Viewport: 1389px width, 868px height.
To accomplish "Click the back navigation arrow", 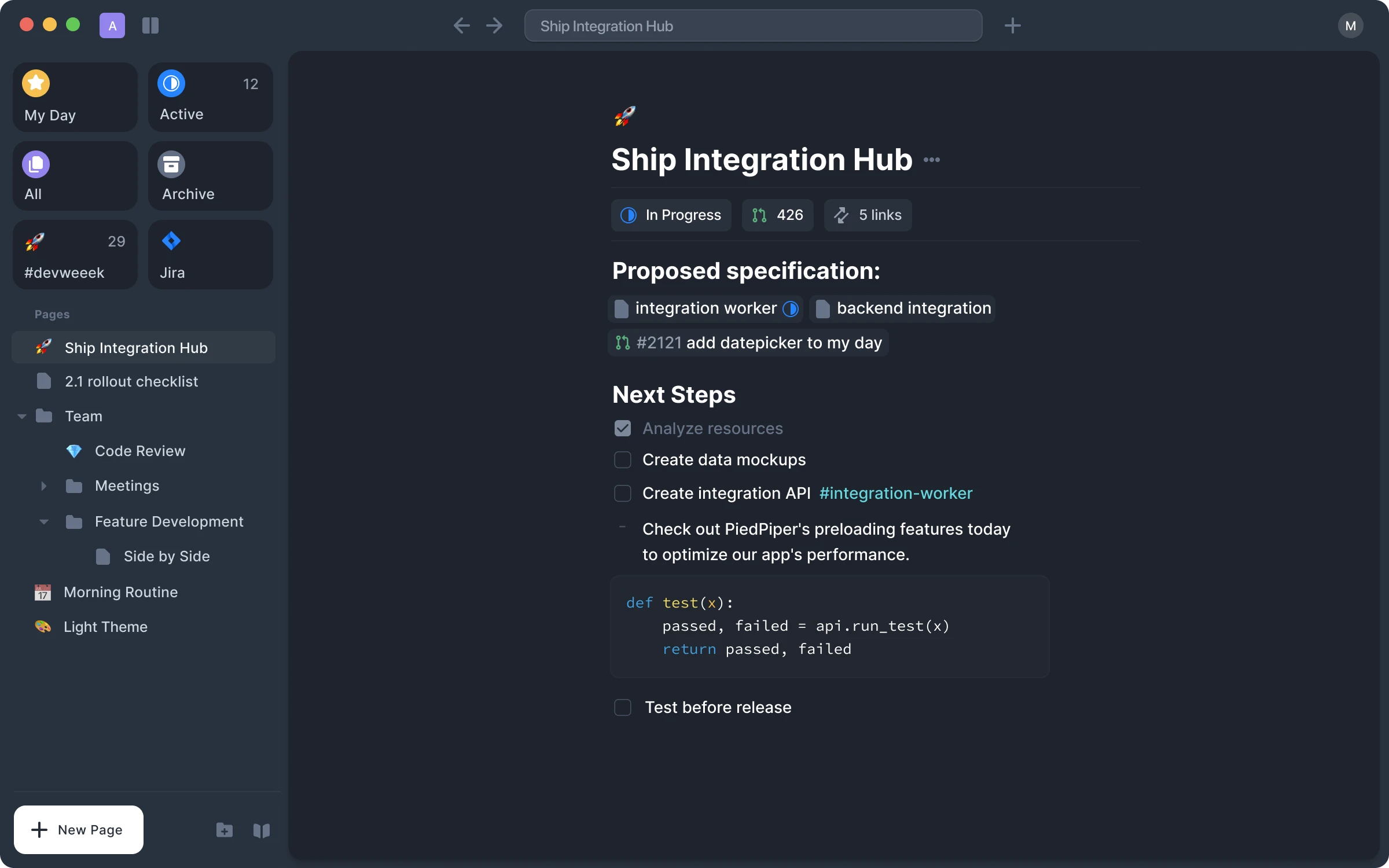I will coord(461,25).
